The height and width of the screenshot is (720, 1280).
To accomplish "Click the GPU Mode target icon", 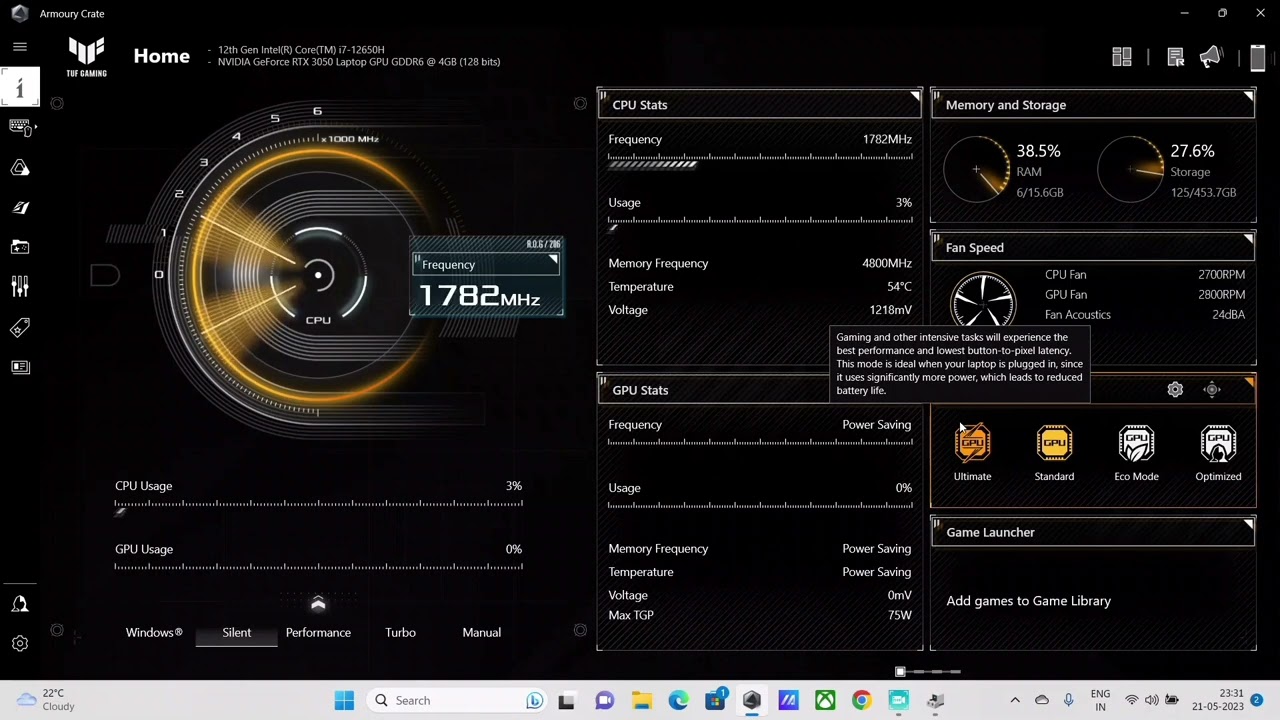I will pos(1212,390).
